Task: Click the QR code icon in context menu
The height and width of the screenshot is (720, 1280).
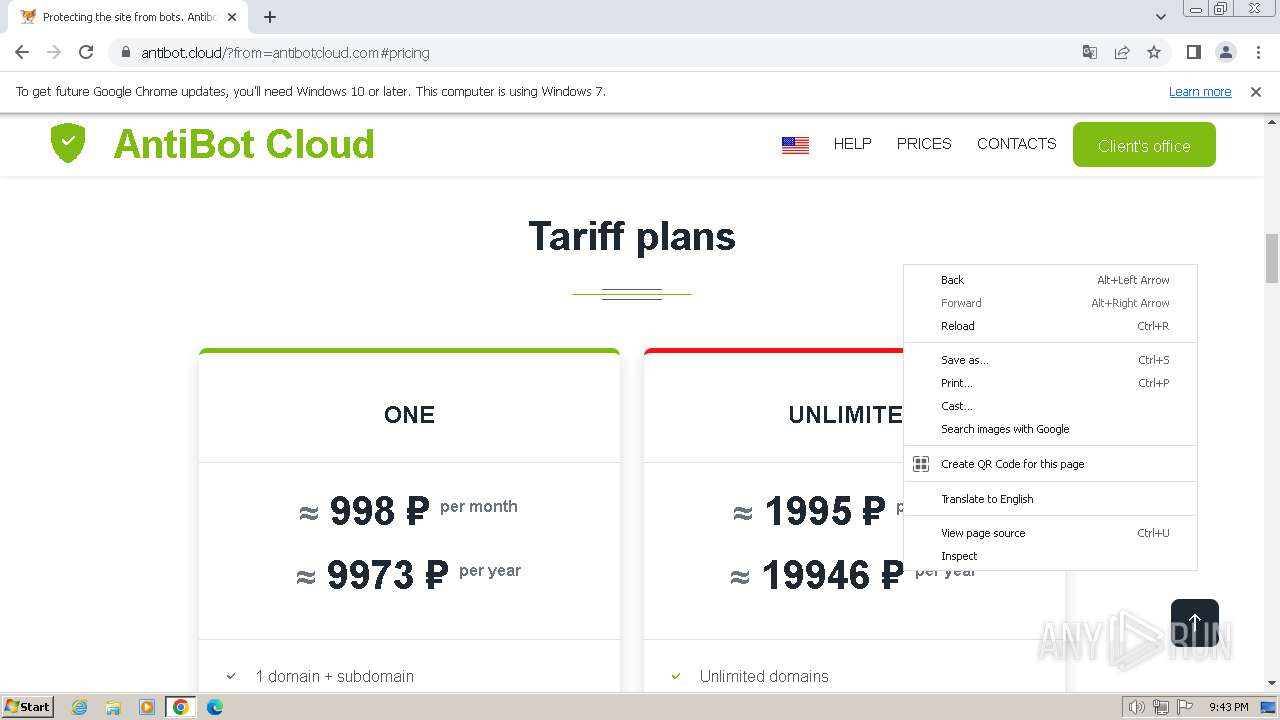Action: click(921, 464)
